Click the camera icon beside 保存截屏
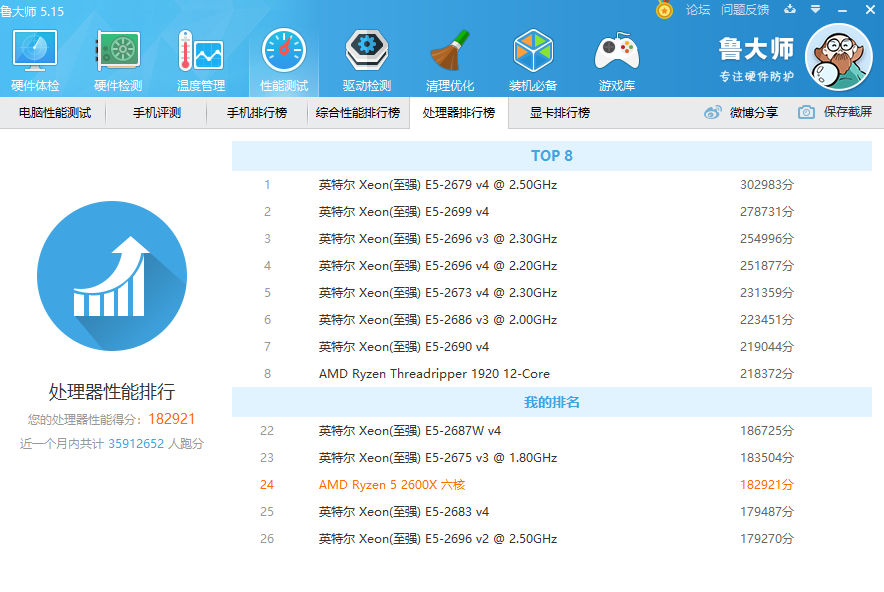 tap(806, 112)
